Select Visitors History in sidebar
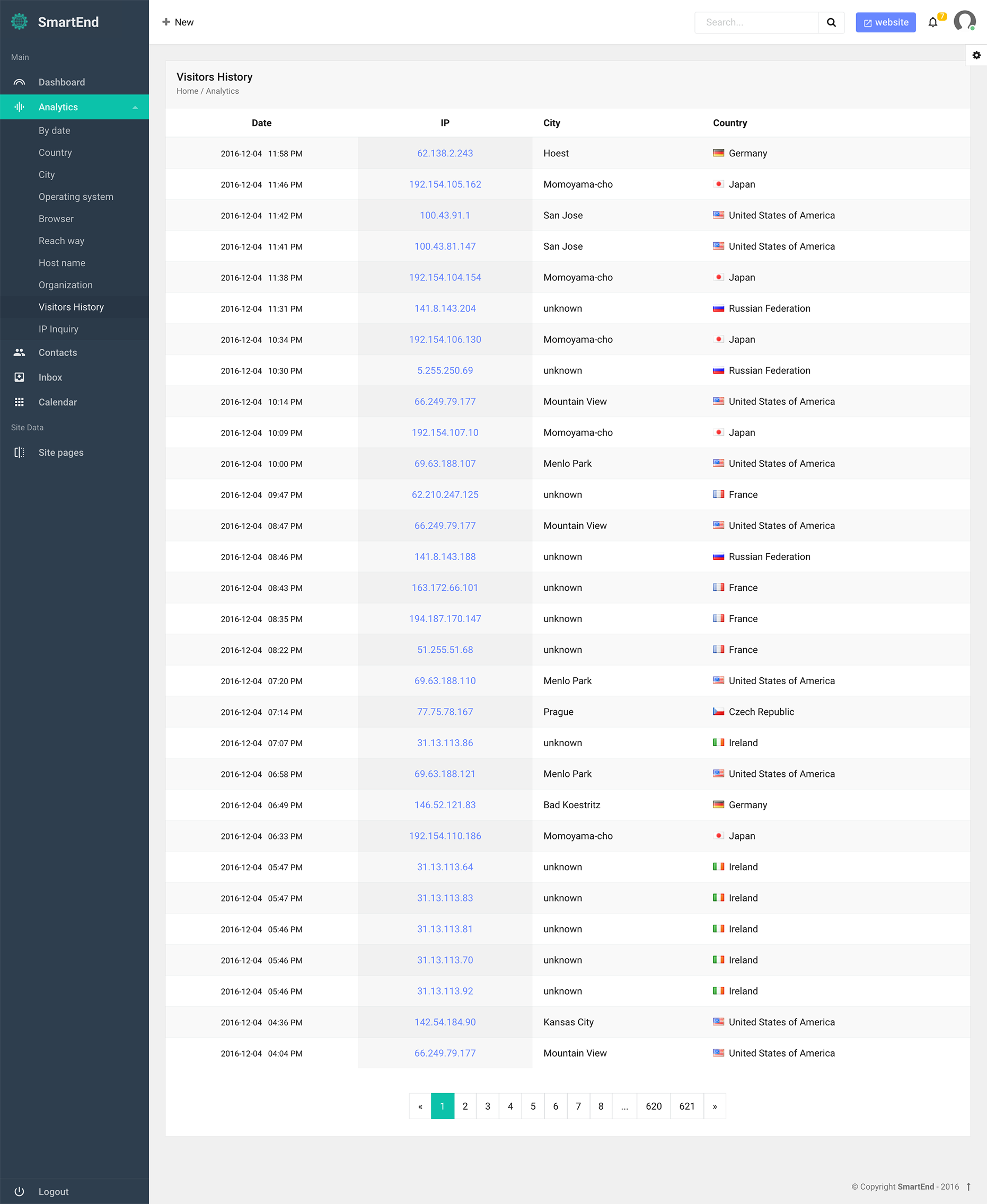987x1204 pixels. pos(71,307)
